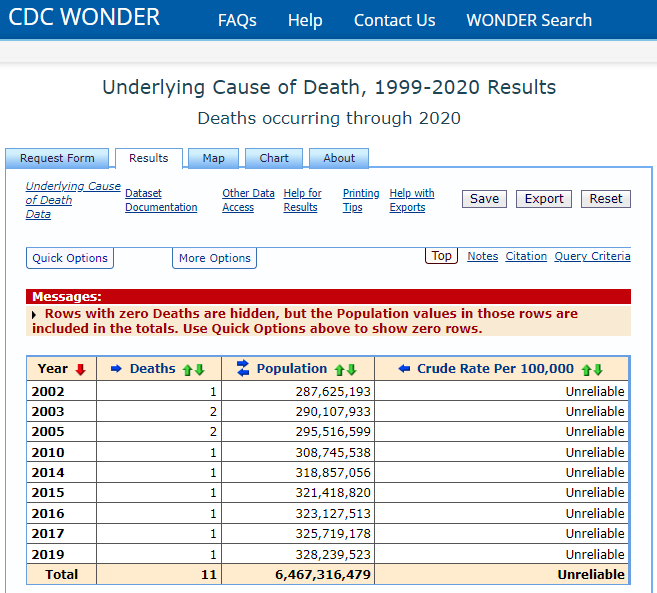Viewport: 657px width, 593px height.
Task: Click population value 295,516,599
Action: tap(333, 432)
